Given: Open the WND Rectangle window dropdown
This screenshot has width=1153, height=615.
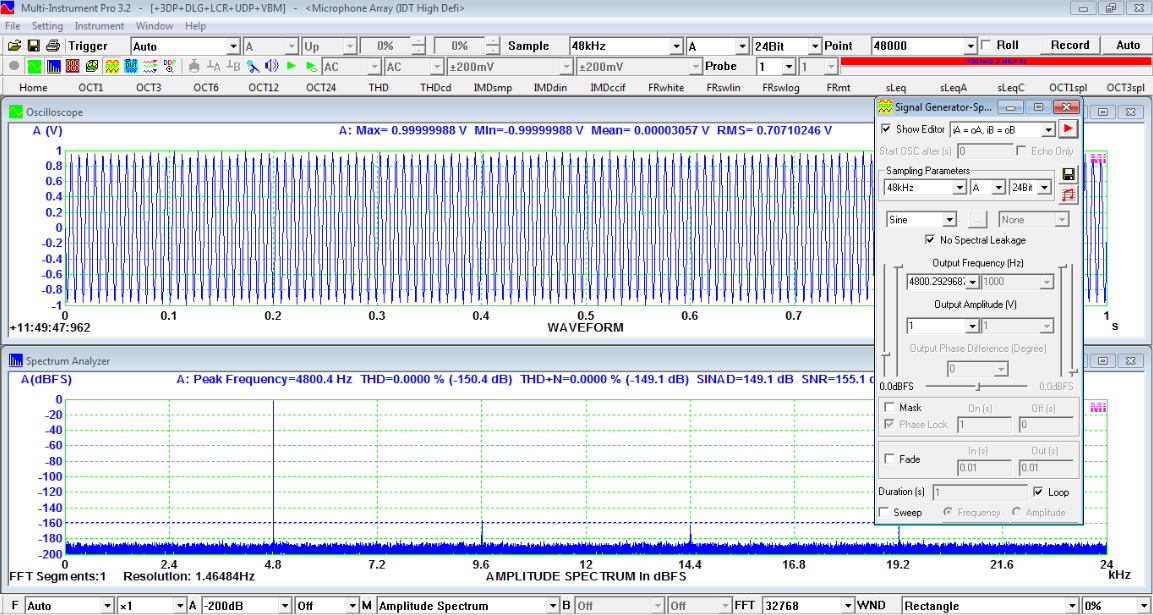Looking at the screenshot, I should point(1073,605).
